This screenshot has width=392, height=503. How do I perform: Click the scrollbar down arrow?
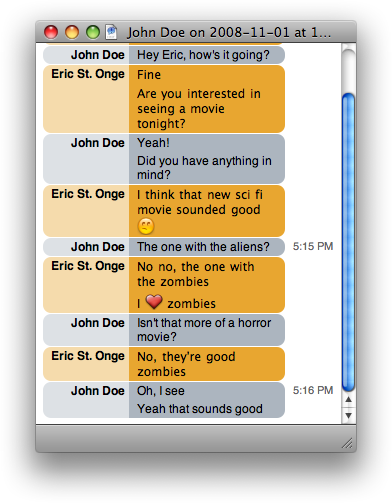point(349,415)
